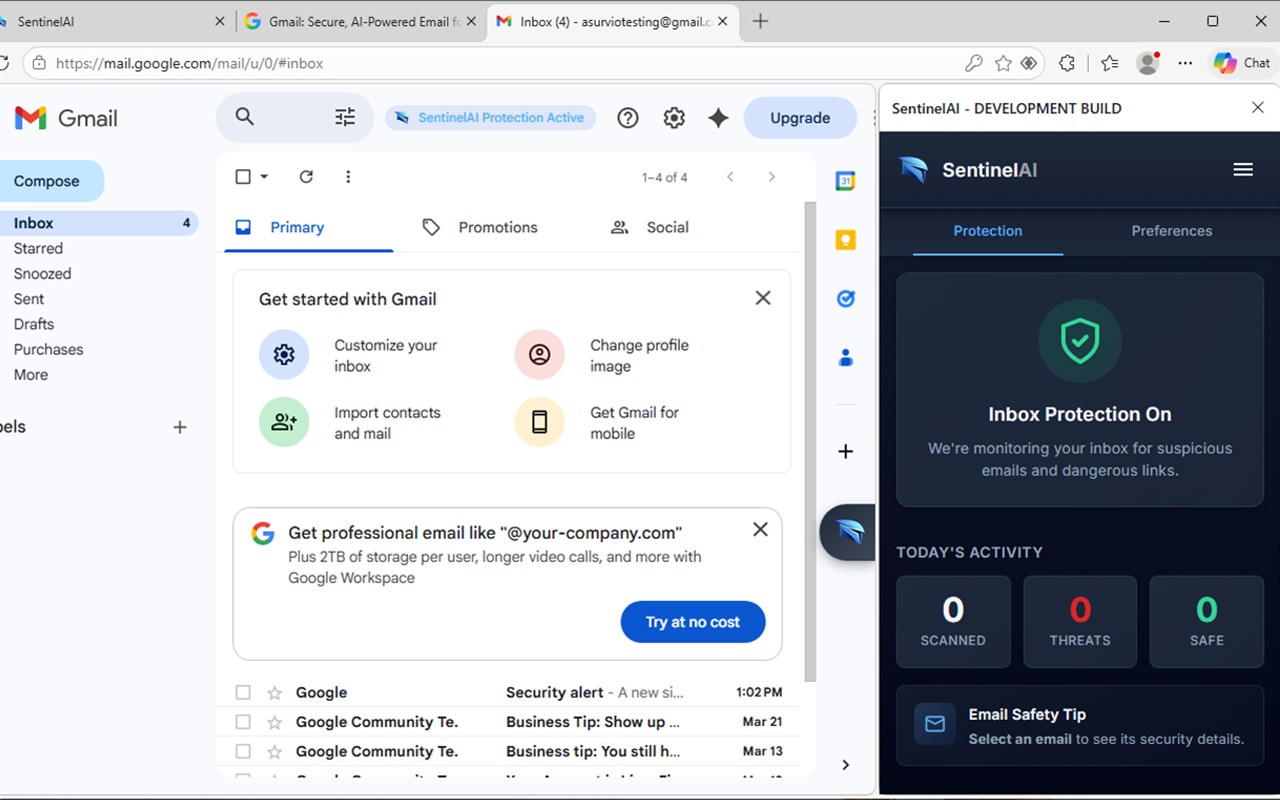Open Google Calendar side panel icon

click(x=846, y=181)
